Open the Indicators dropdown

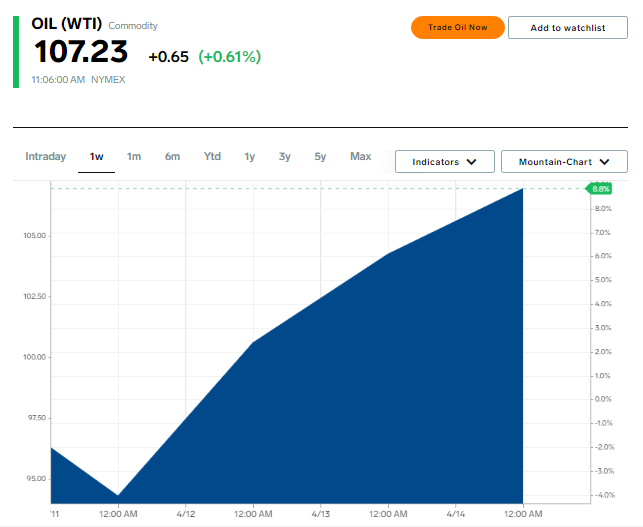tap(445, 162)
